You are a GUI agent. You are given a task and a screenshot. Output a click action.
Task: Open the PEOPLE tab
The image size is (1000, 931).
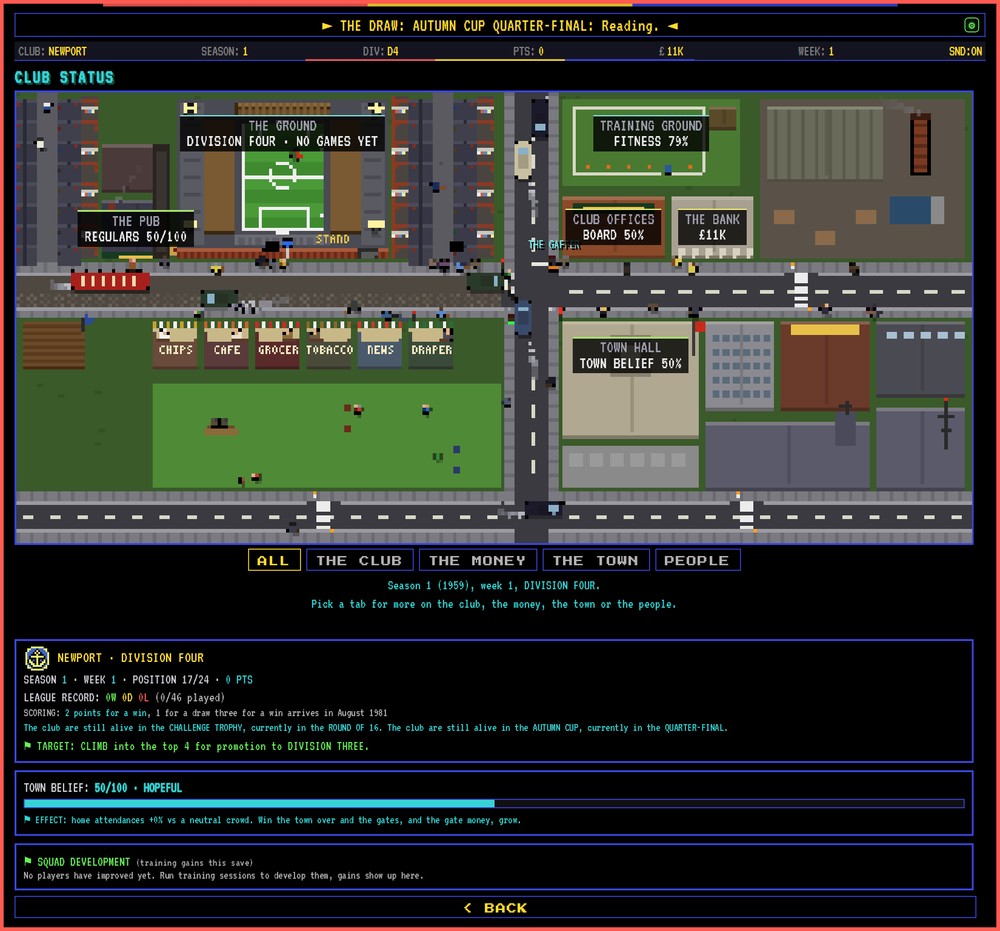[697, 561]
